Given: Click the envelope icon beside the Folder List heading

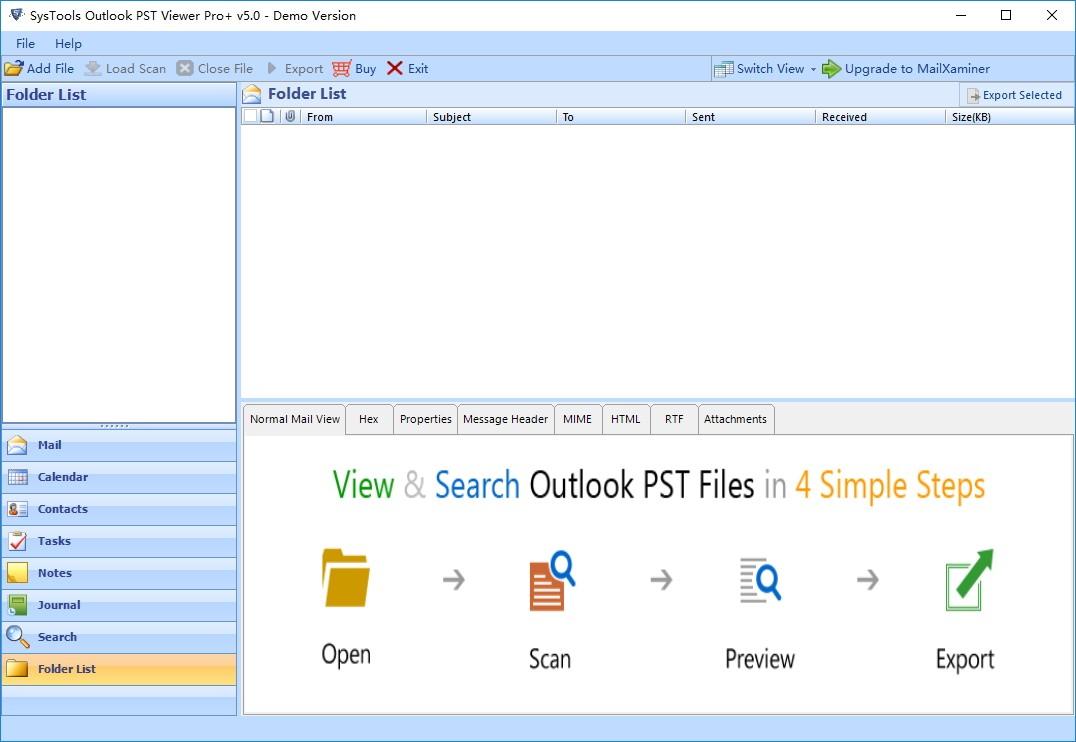Looking at the screenshot, I should coord(252,94).
